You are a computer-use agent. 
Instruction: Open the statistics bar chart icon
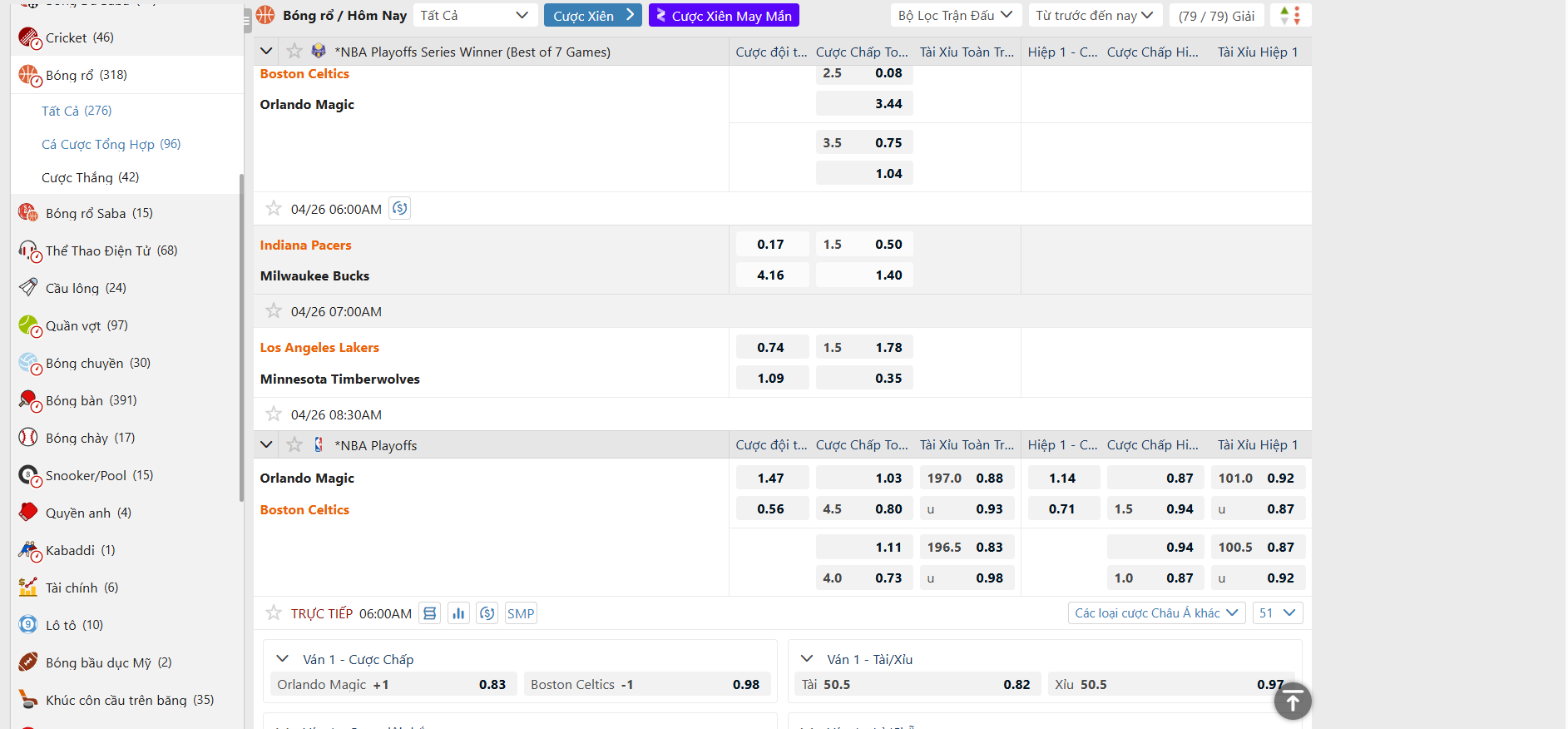458,613
